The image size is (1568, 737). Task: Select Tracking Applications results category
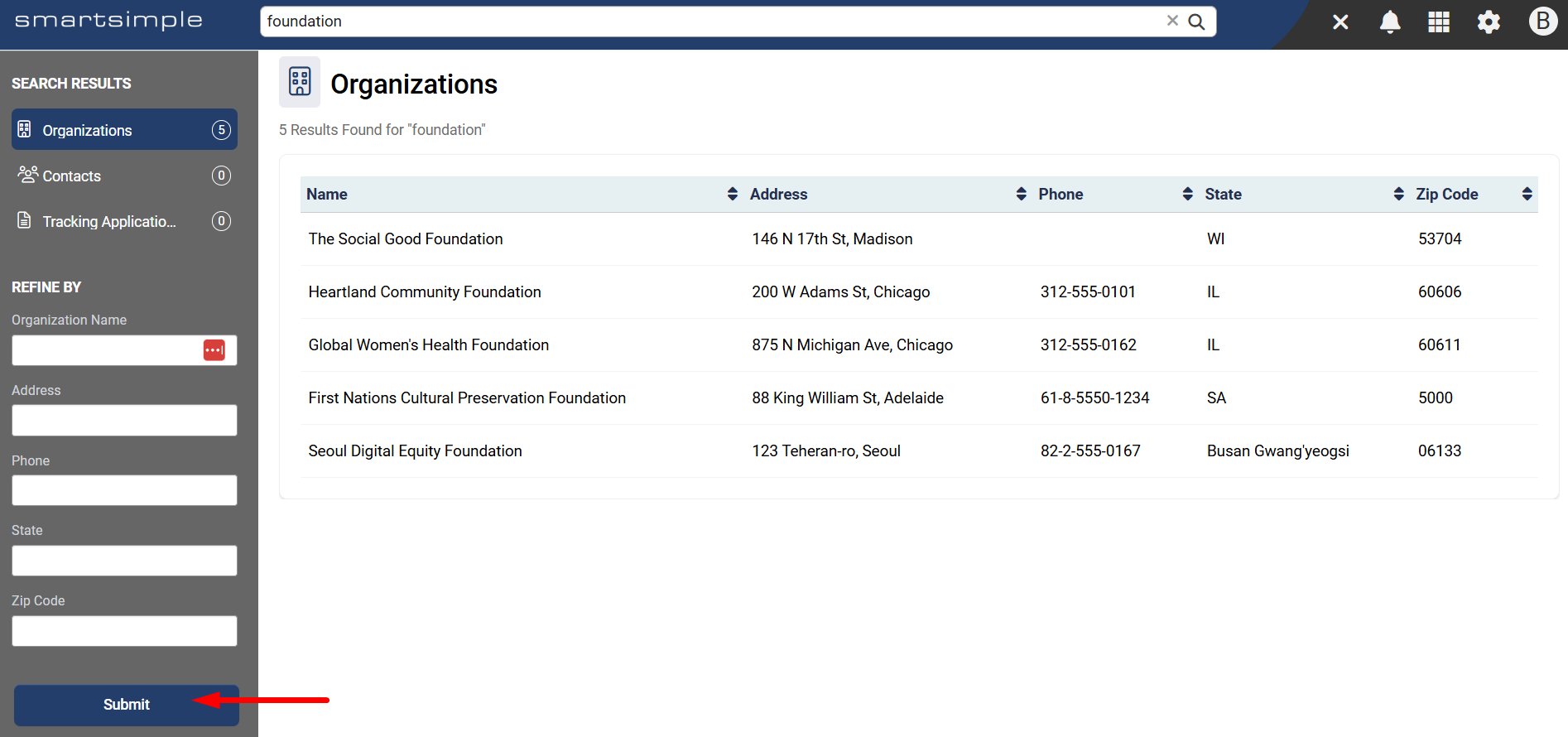pyautogui.click(x=124, y=221)
